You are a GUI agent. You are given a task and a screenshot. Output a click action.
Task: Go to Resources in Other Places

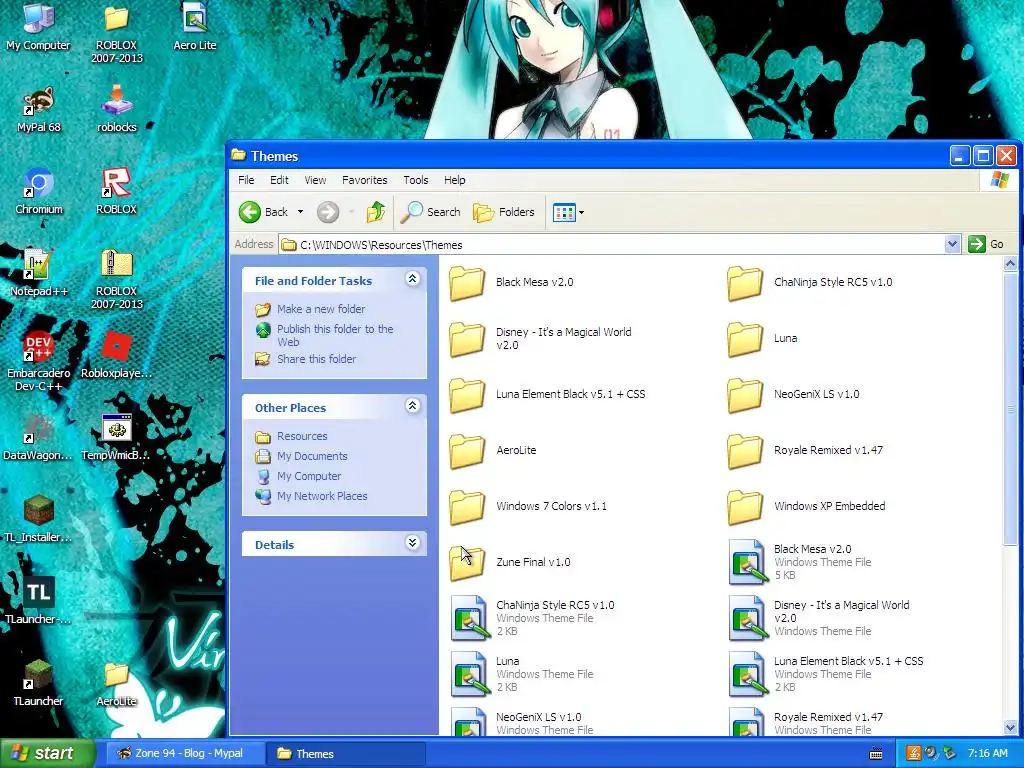coord(291,436)
